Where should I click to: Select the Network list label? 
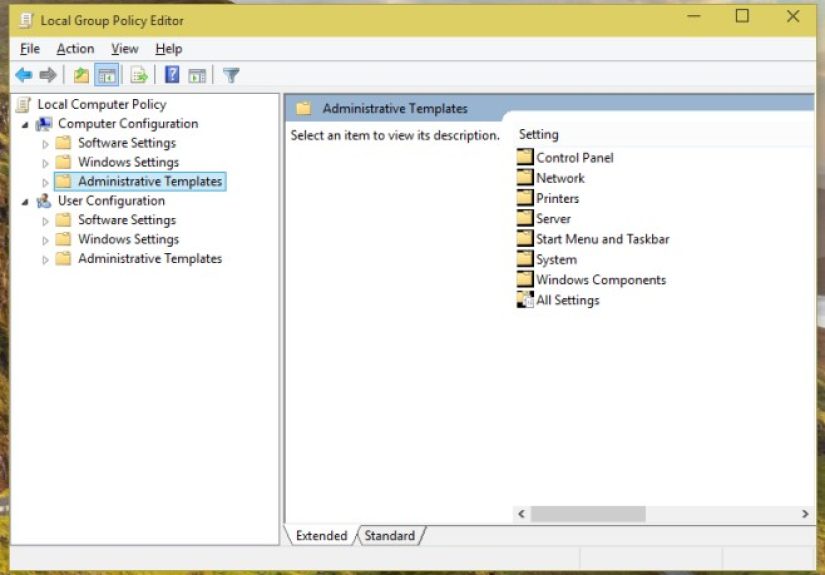click(560, 178)
